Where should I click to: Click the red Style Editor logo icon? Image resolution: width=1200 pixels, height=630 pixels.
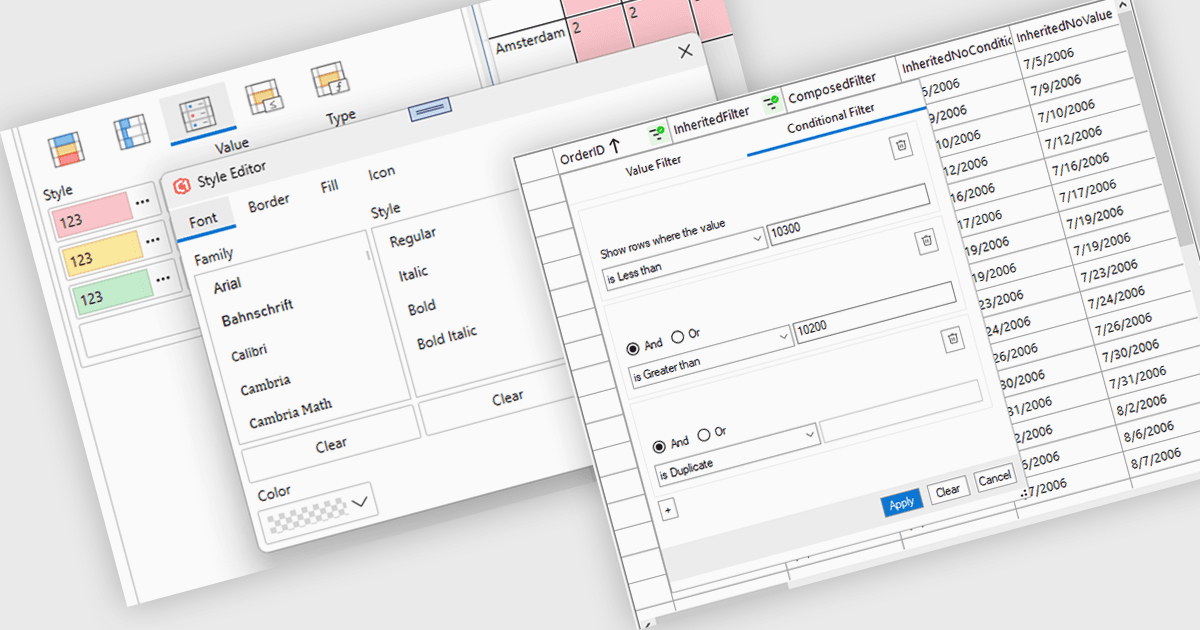pos(182,185)
